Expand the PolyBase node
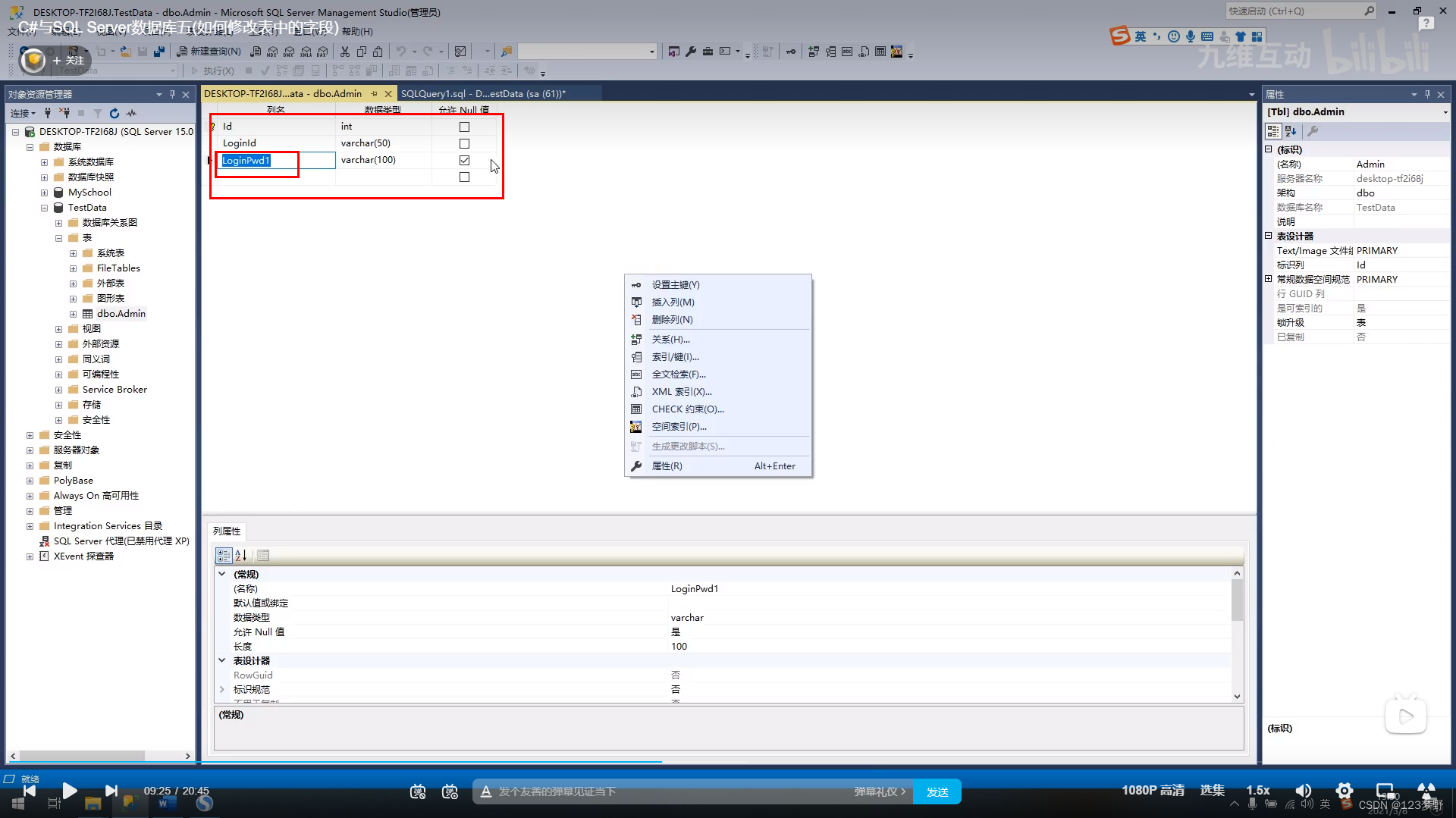This screenshot has height=818, width=1456. (x=30, y=481)
